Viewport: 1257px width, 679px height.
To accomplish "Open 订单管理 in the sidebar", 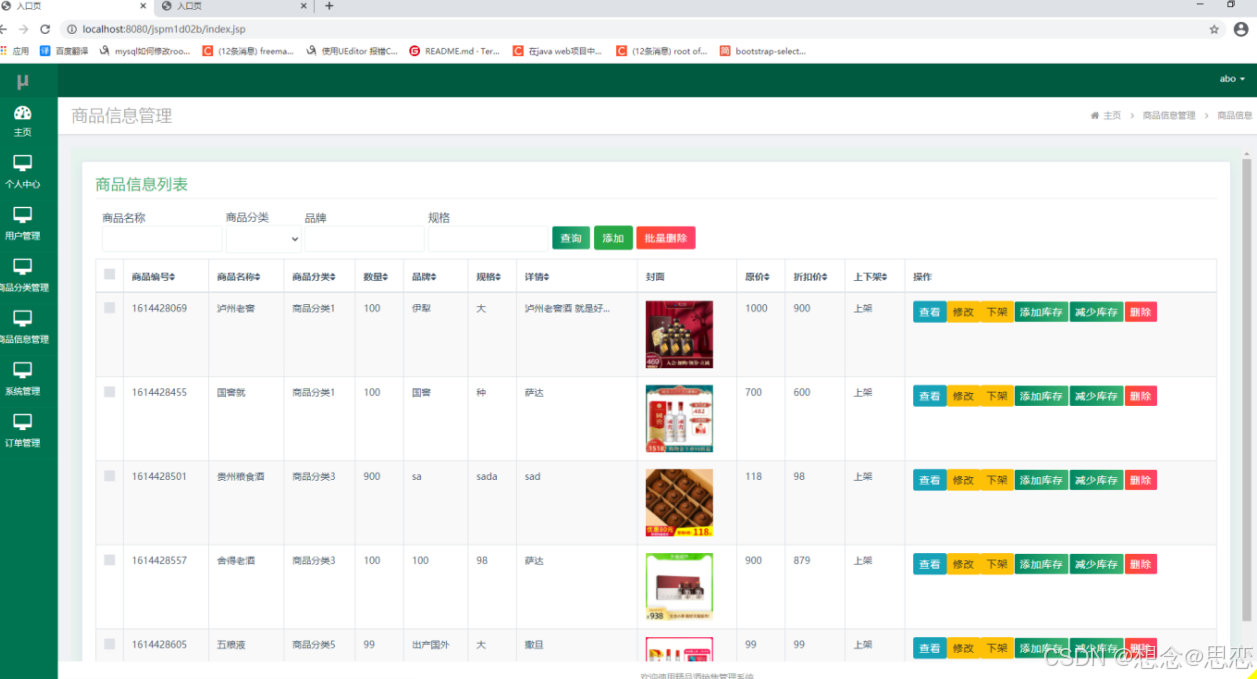I will point(22,431).
